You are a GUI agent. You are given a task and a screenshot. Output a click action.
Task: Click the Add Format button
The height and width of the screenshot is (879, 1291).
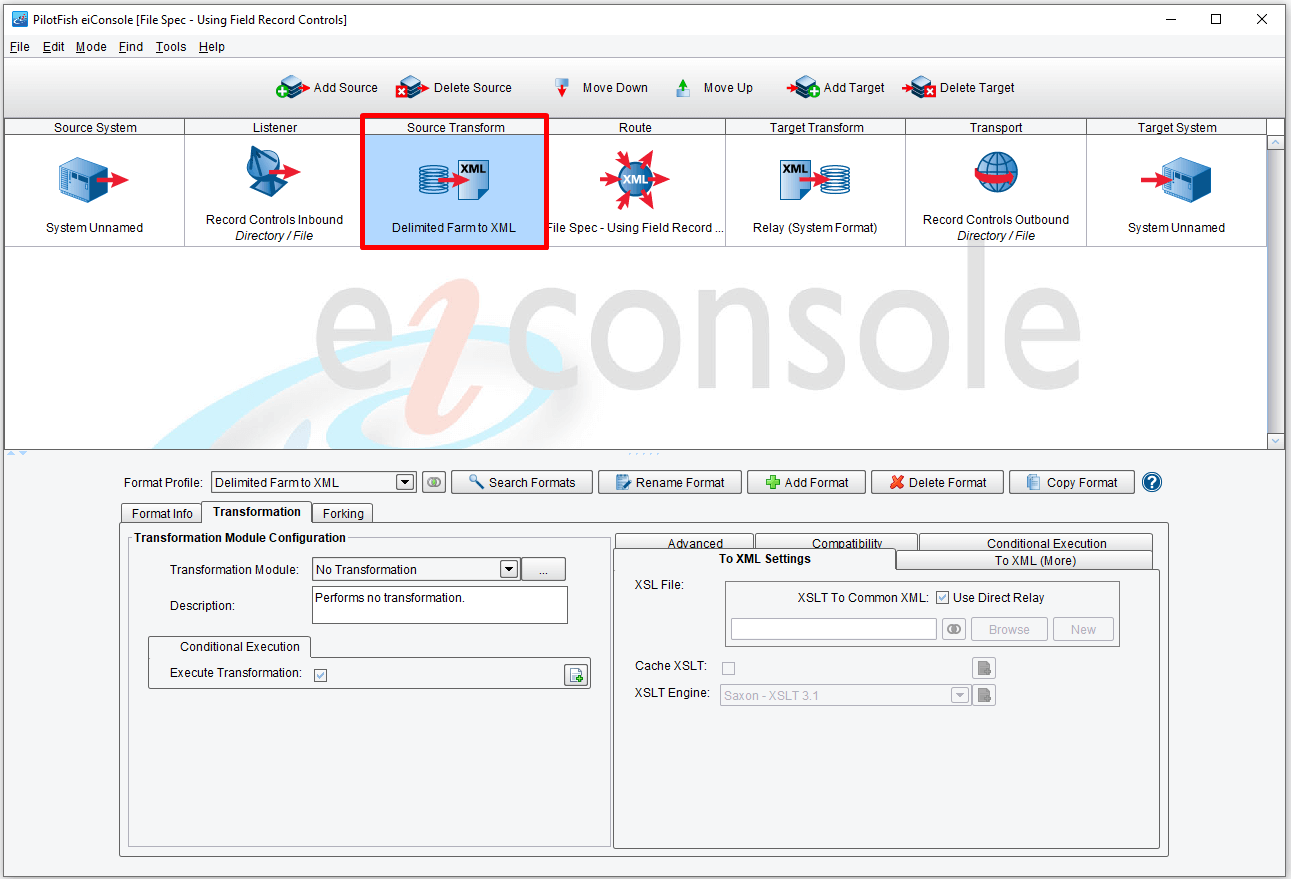coord(806,482)
